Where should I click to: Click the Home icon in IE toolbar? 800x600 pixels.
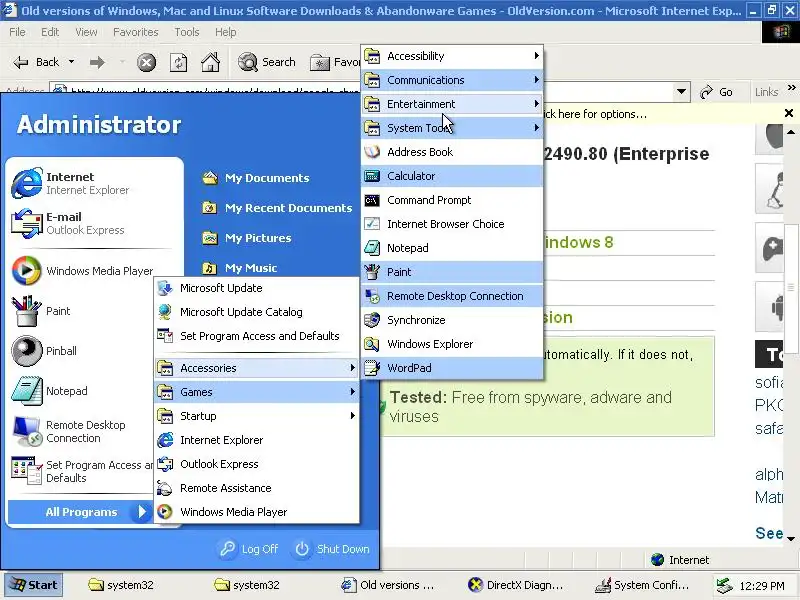click(x=210, y=62)
